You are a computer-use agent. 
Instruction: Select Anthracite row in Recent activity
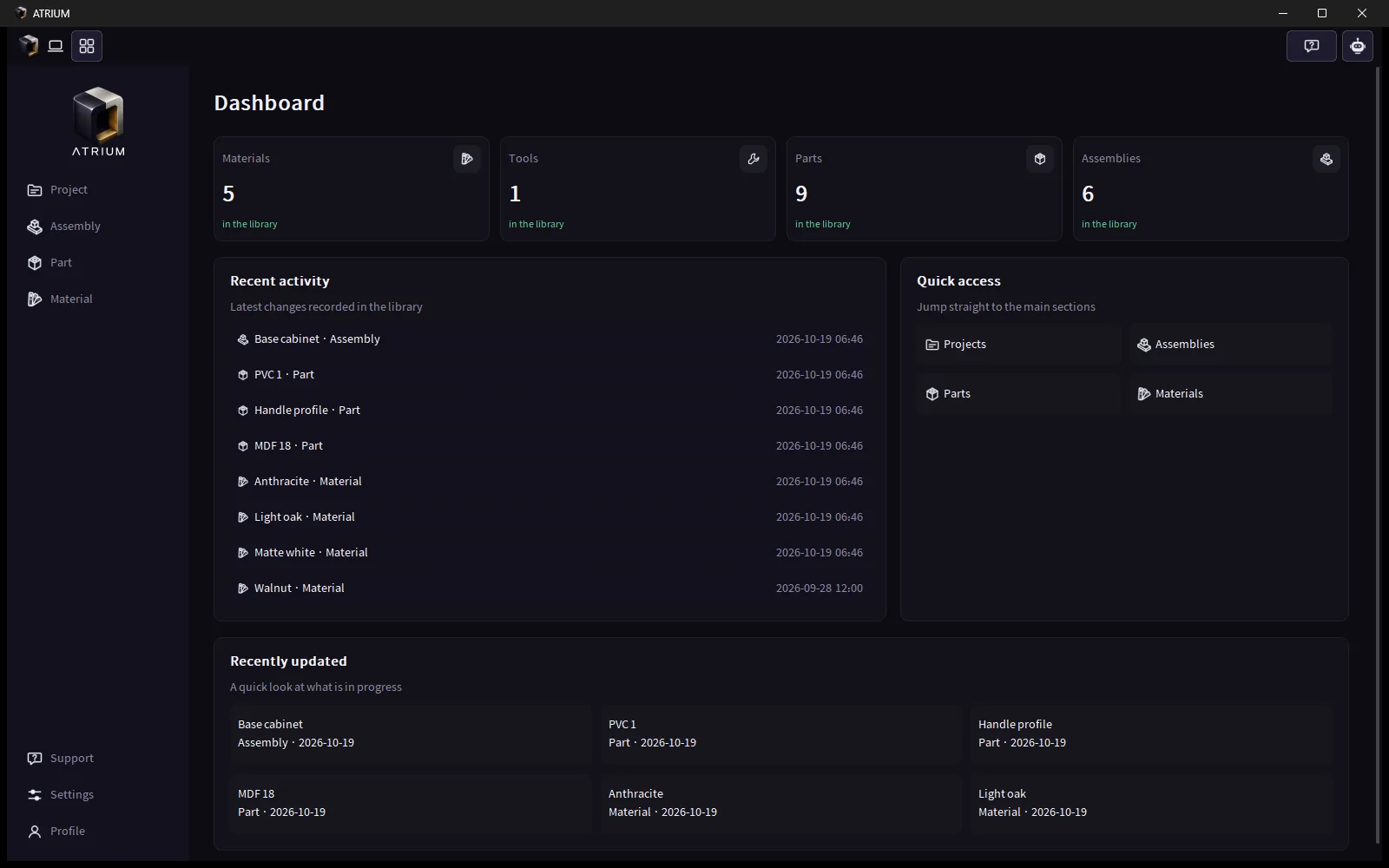550,482
